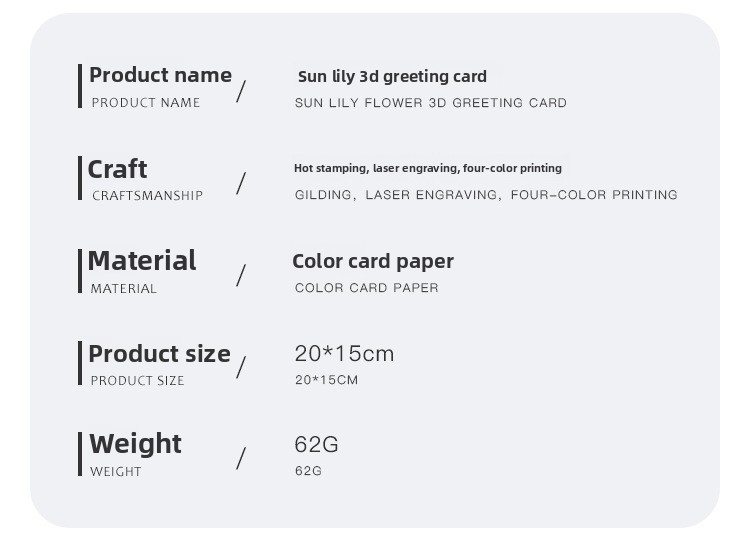Click the bold "Craft" heading
Viewport: 750px width, 547px height.
pyautogui.click(x=117, y=169)
